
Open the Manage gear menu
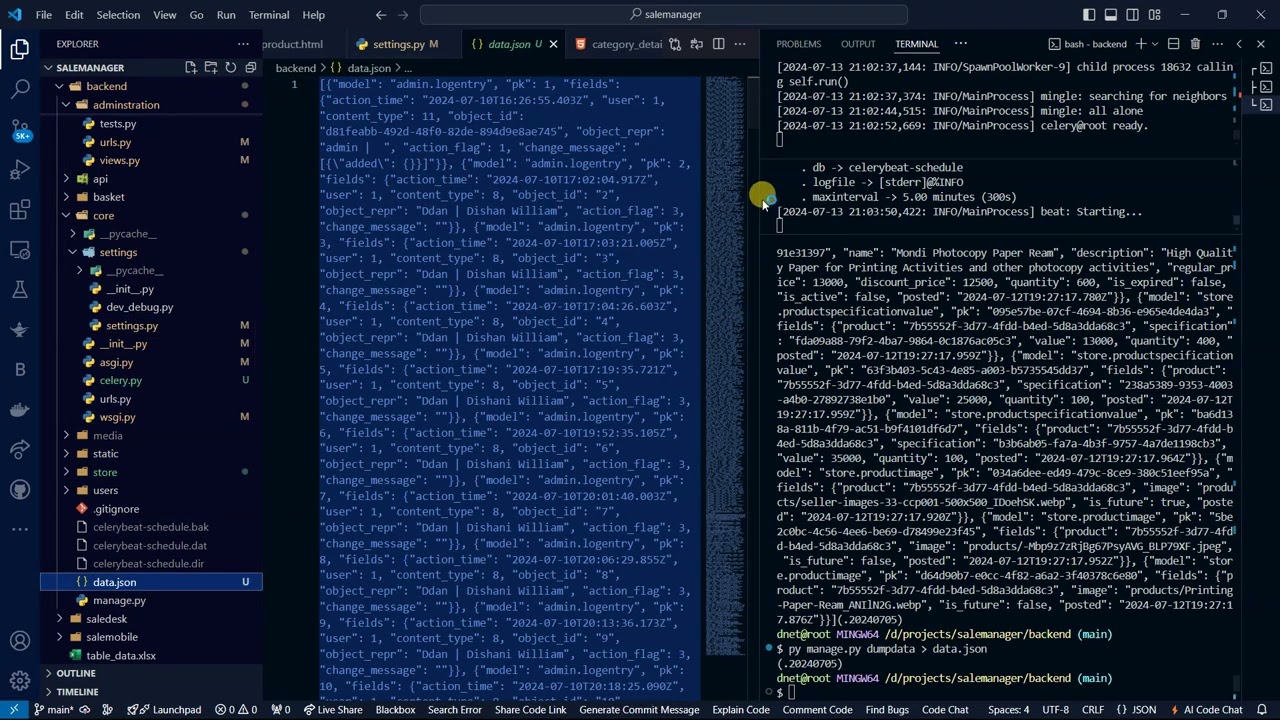pyautogui.click(x=20, y=681)
